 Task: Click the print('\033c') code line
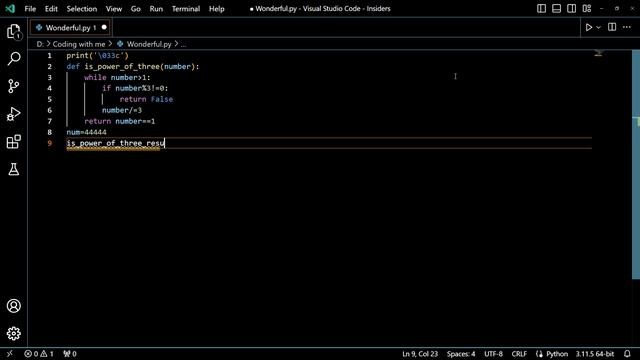(x=98, y=56)
